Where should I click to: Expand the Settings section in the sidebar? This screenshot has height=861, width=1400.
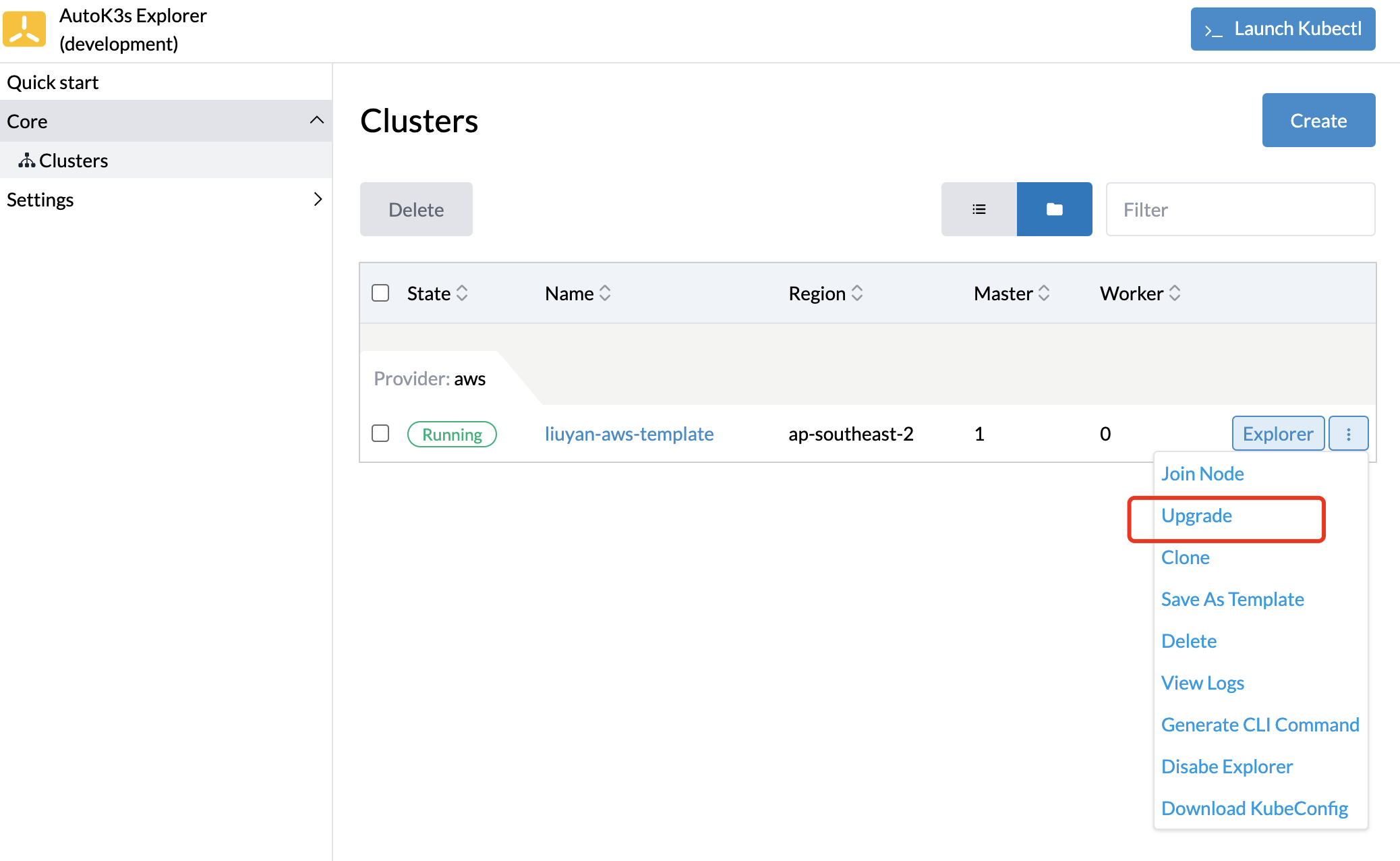(x=317, y=199)
